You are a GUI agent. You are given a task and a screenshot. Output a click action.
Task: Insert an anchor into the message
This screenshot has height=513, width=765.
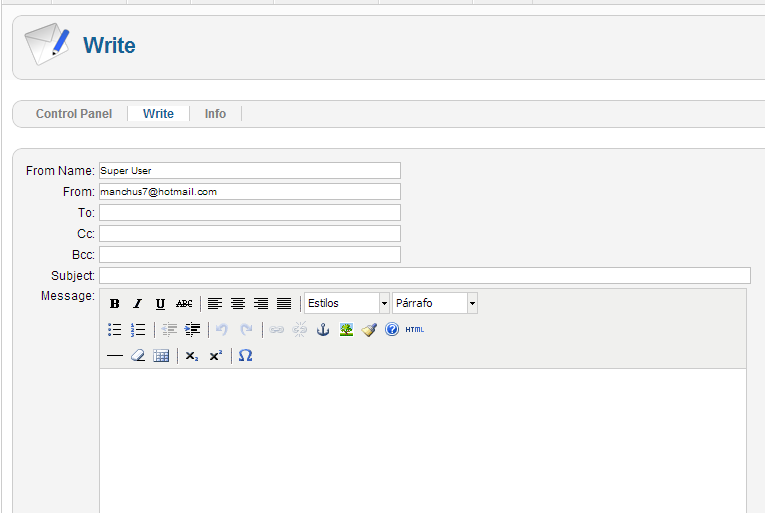coord(323,330)
